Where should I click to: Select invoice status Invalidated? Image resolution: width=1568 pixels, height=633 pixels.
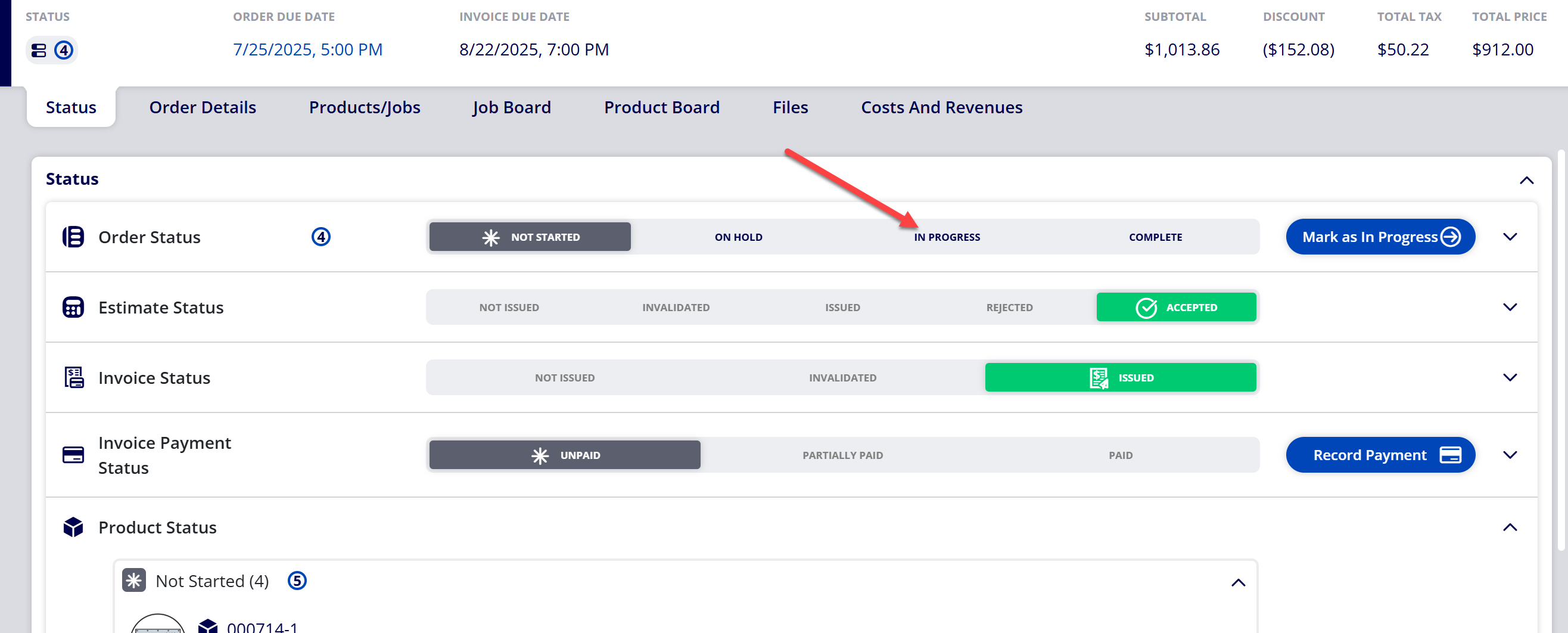[x=842, y=377]
